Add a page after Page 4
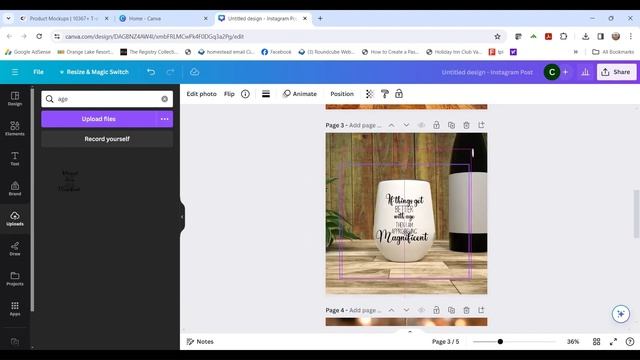Viewport: 640px width, 360px height. 481,310
